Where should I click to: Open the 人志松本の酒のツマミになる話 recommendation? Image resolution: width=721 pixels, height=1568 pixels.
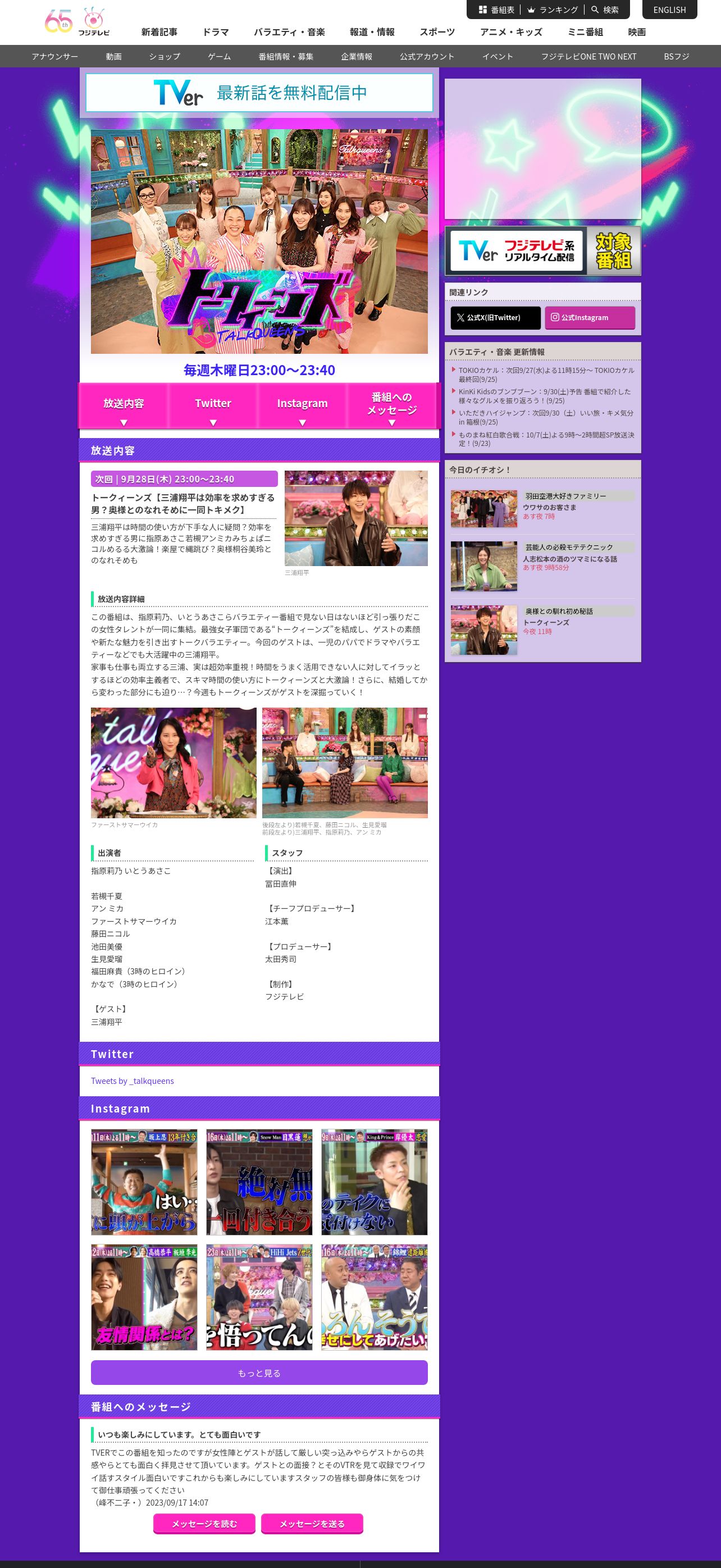570,559
